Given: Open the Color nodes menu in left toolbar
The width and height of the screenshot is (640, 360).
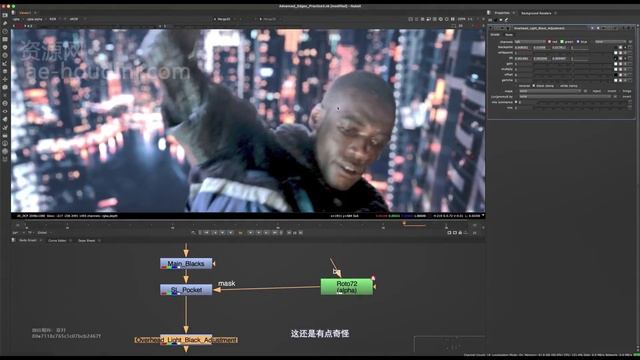Looking at the screenshot, I should coord(5,47).
